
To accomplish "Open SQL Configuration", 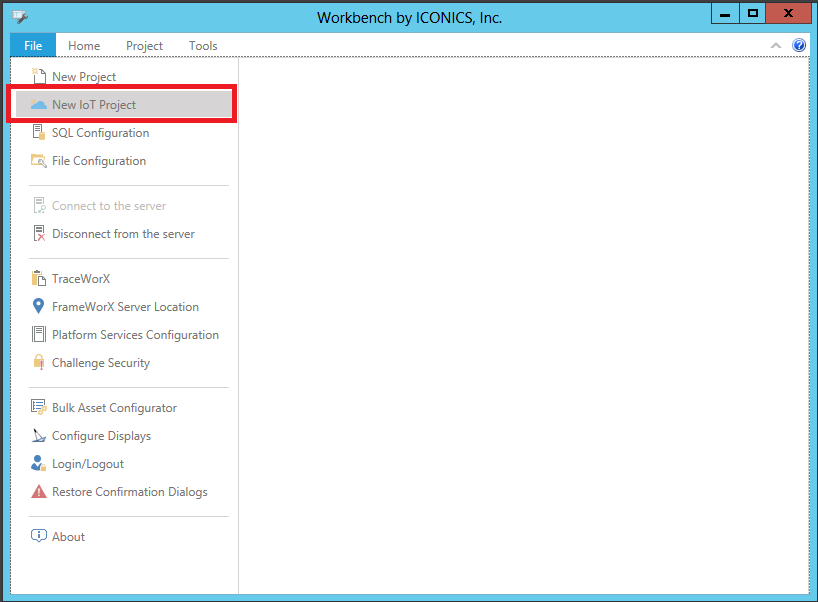I will pos(124,133).
